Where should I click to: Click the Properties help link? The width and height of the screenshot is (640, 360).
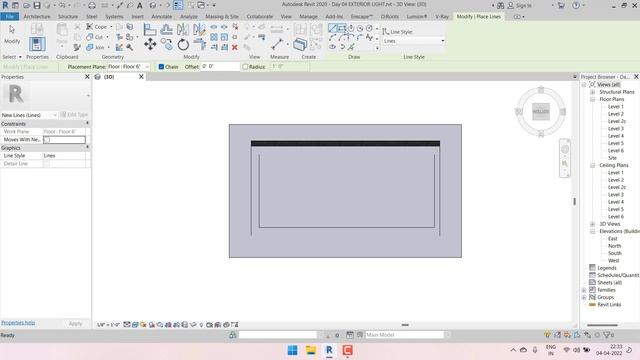pyautogui.click(x=18, y=323)
